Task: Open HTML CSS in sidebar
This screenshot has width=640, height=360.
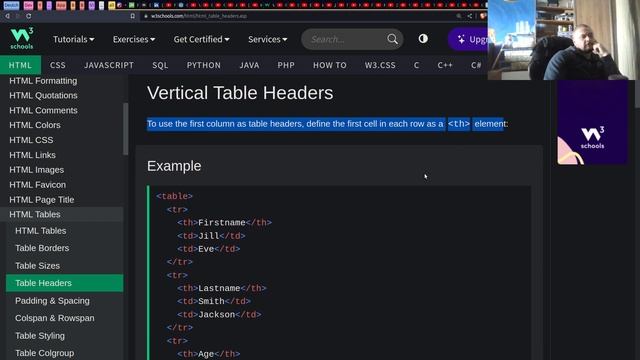Action: [31, 140]
